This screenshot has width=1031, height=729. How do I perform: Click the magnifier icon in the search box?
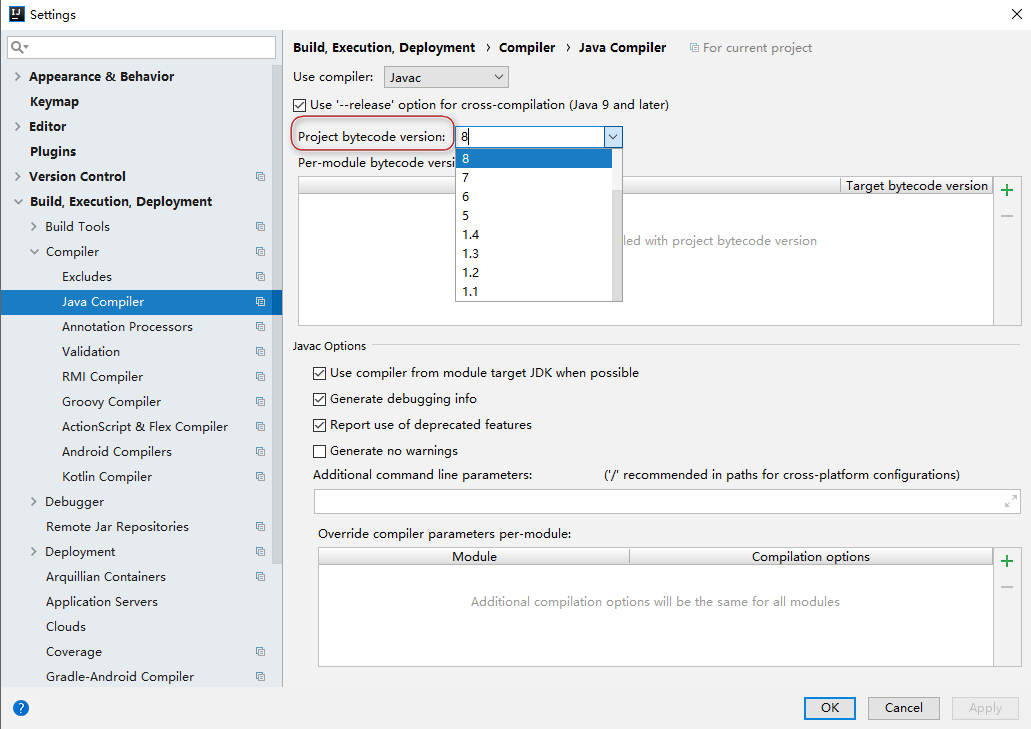point(19,47)
